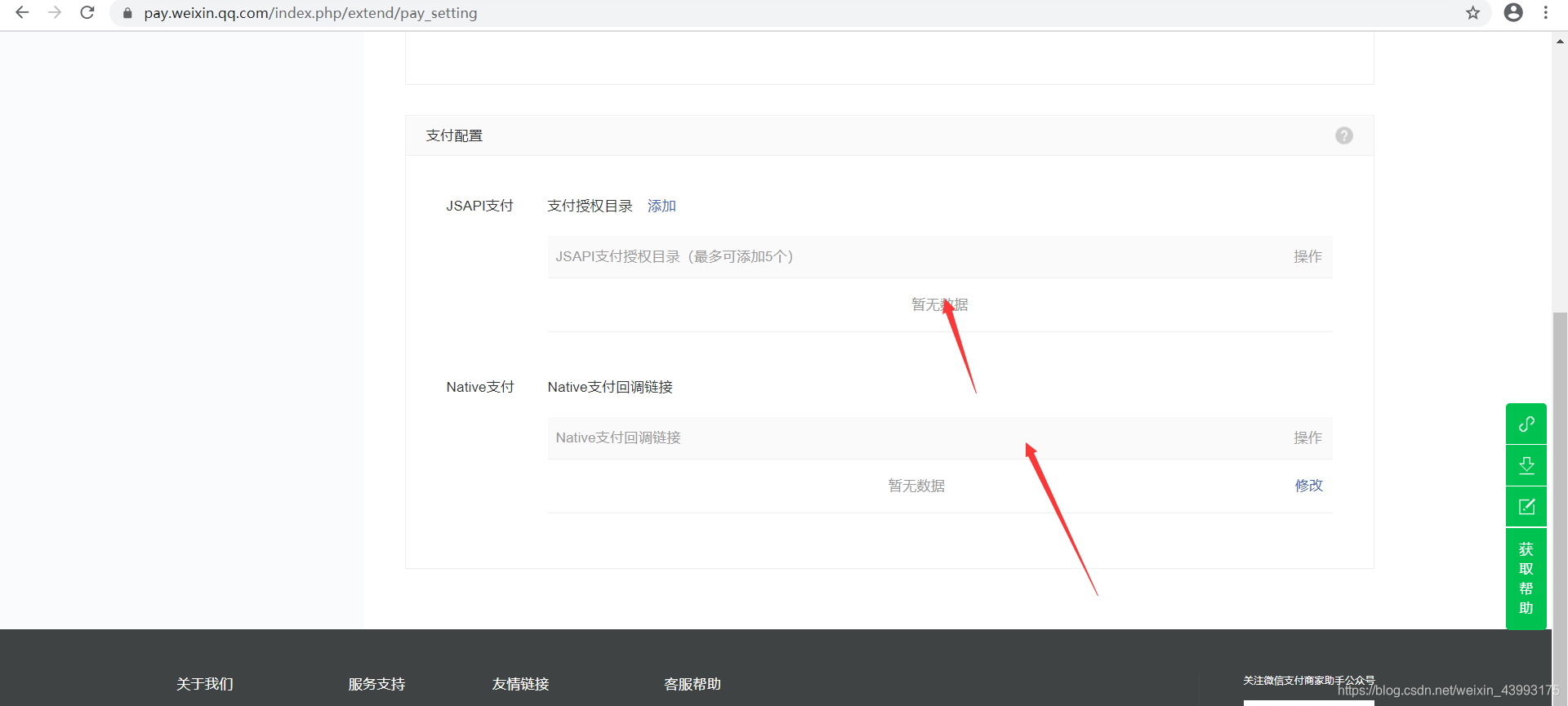Click 操作 header in the Native table
The height and width of the screenshot is (706, 1568).
tap(1307, 437)
